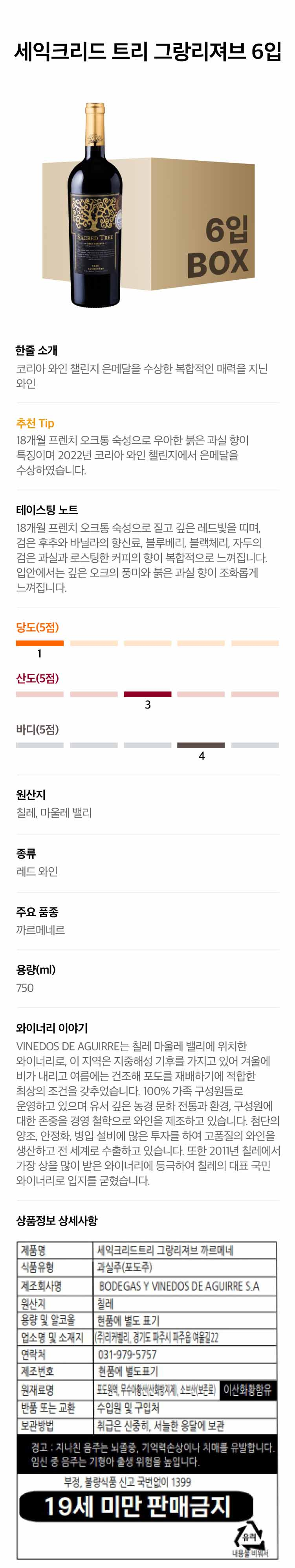Click the 테이스팅 노트 heading
Viewport: 295px width, 1568px height.
point(47,509)
